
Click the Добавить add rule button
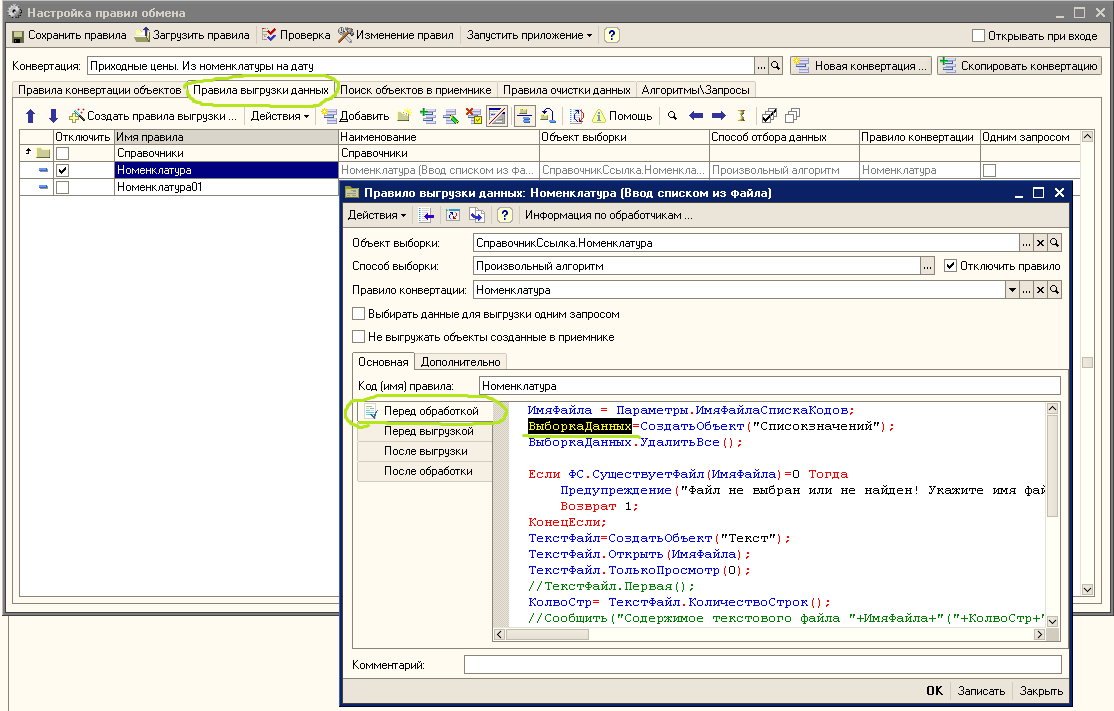(x=356, y=116)
